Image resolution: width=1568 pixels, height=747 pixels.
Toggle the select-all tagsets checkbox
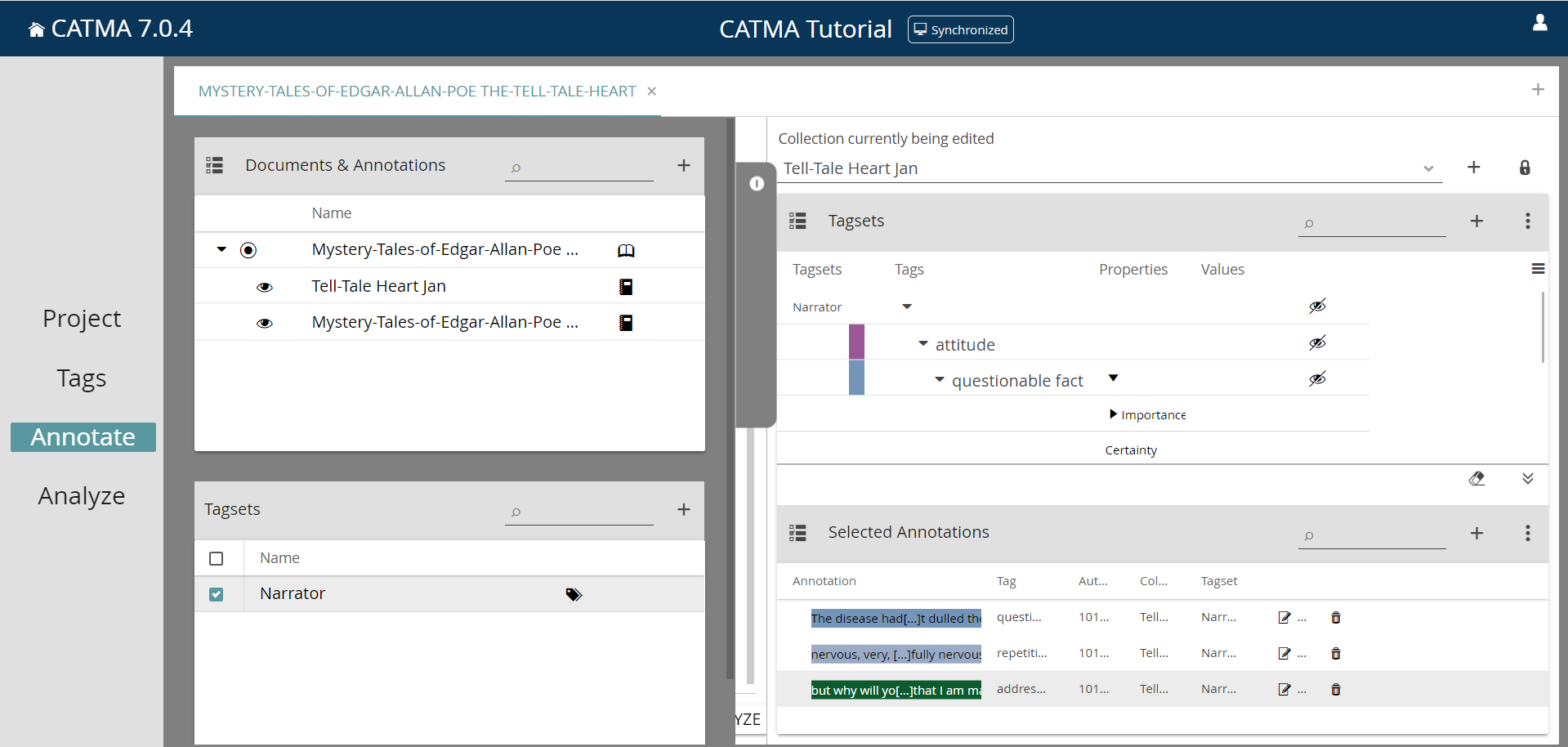tap(216, 558)
